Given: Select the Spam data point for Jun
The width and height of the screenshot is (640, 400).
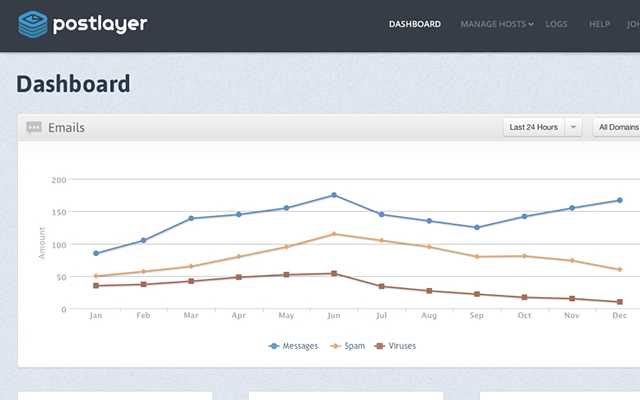Looking at the screenshot, I should (x=334, y=234).
